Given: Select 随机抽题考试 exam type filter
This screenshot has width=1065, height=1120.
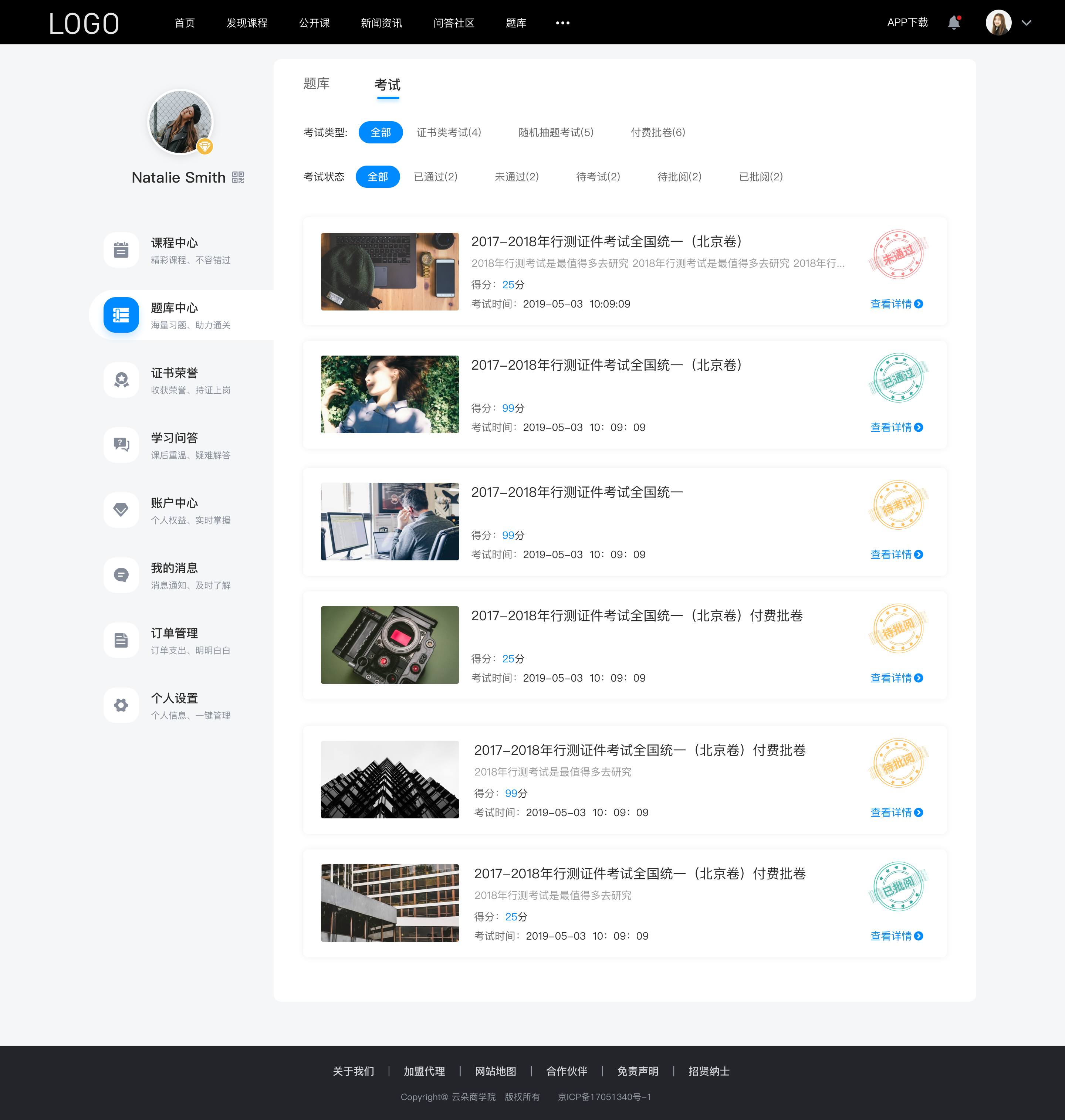Looking at the screenshot, I should (x=556, y=132).
